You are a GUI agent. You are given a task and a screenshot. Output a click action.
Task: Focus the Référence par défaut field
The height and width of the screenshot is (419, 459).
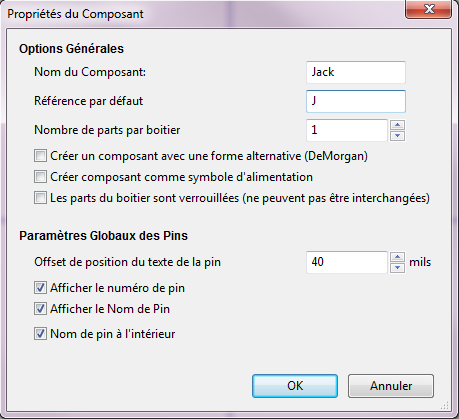356,101
